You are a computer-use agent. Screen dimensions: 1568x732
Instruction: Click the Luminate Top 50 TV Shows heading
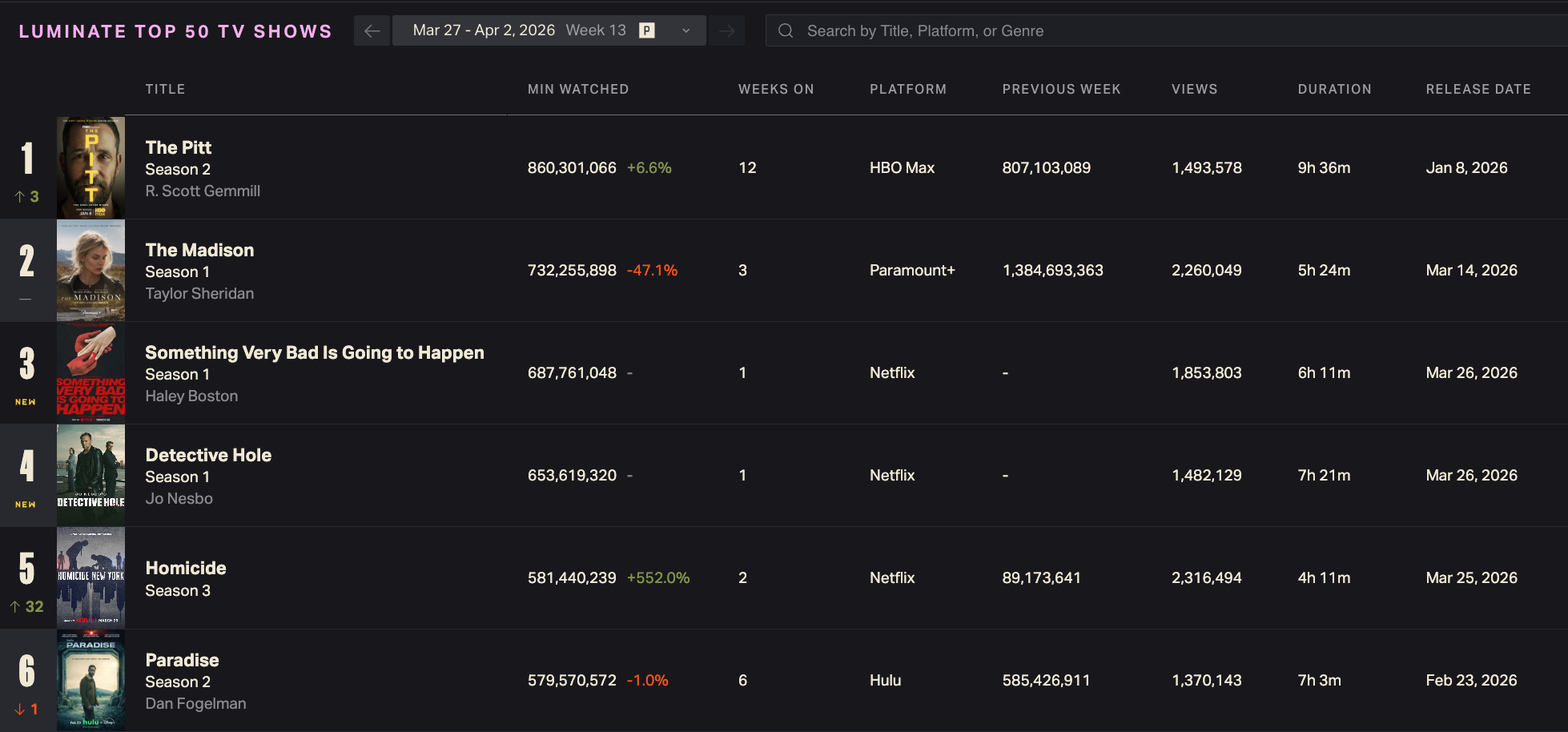[x=175, y=31]
